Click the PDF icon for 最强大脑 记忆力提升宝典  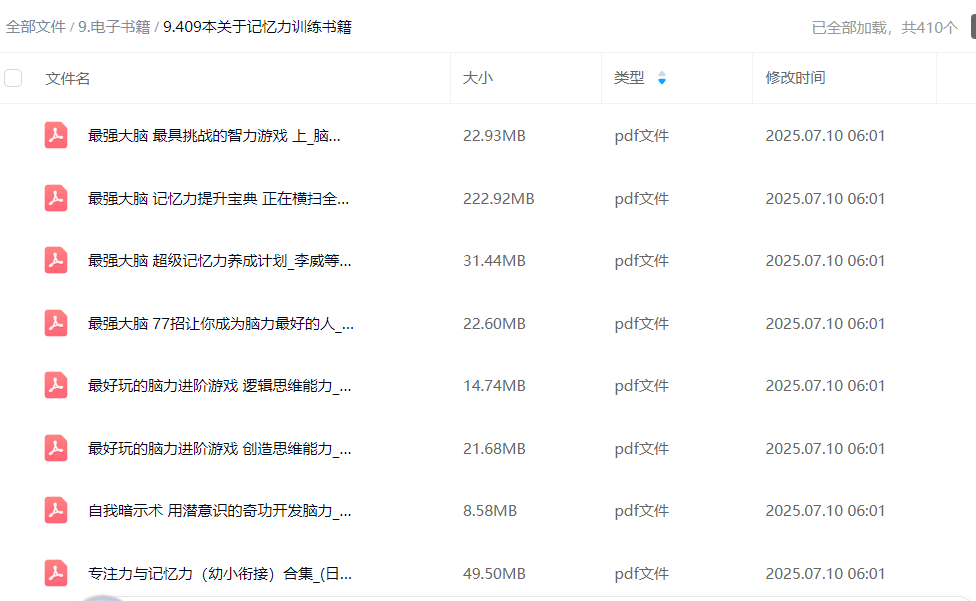click(x=56, y=198)
